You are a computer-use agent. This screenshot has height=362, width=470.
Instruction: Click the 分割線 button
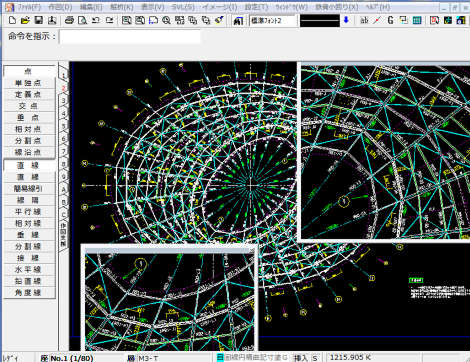pyautogui.click(x=29, y=247)
